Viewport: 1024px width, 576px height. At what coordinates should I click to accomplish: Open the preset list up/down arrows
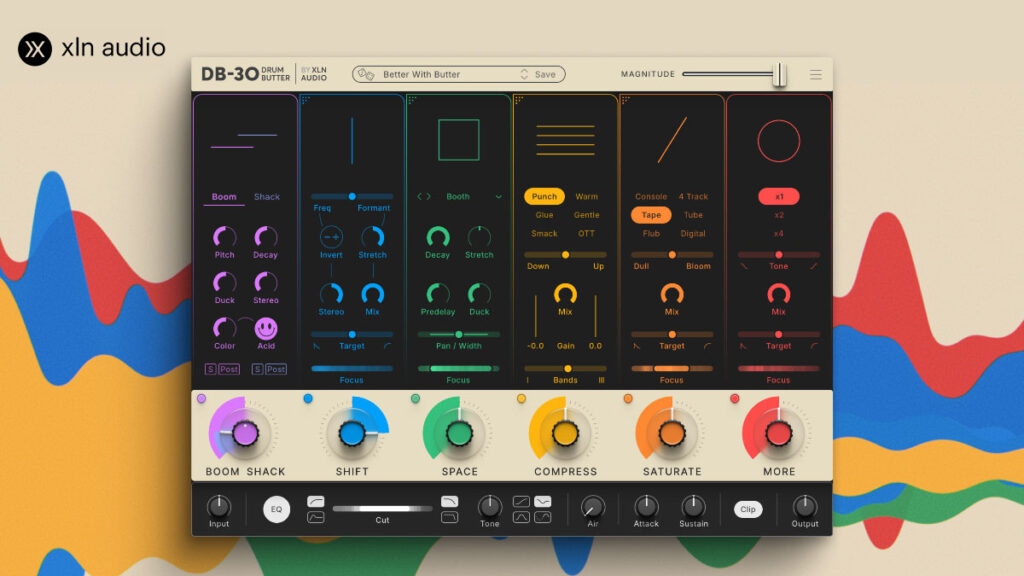click(524, 74)
